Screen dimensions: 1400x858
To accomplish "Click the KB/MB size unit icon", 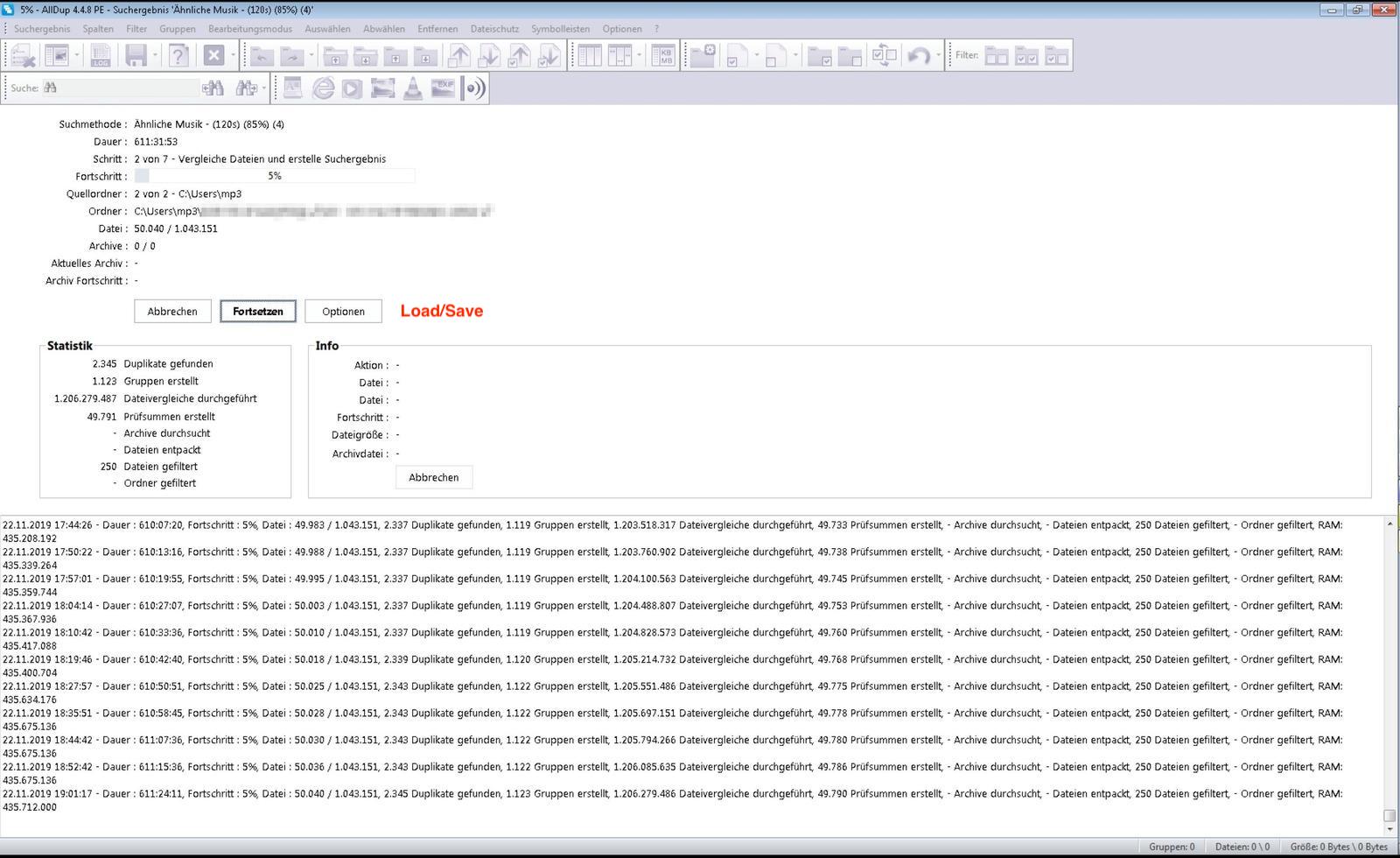I will [664, 56].
